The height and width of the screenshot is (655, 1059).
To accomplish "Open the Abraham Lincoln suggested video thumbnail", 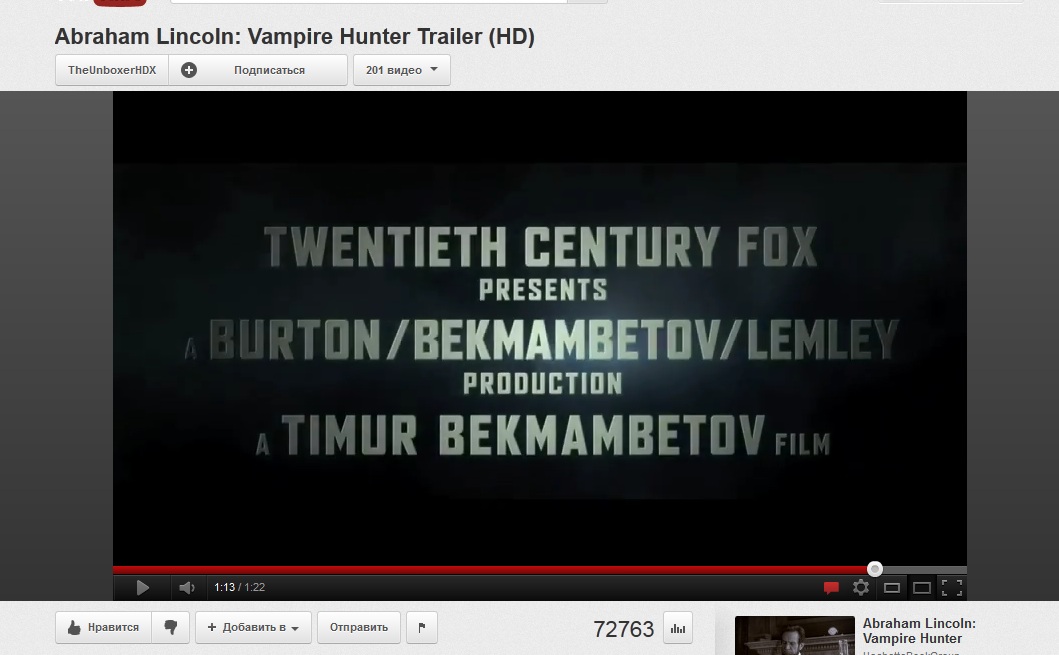I will (794, 635).
